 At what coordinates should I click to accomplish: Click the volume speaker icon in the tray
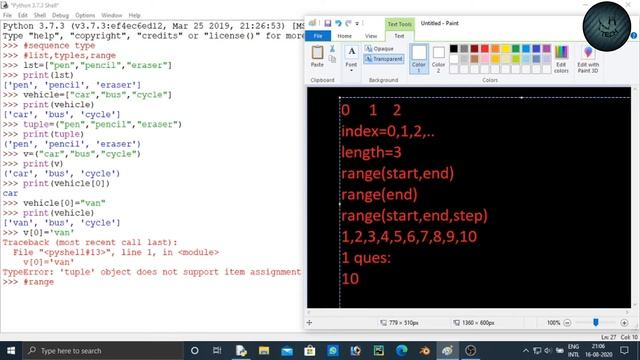coord(548,351)
